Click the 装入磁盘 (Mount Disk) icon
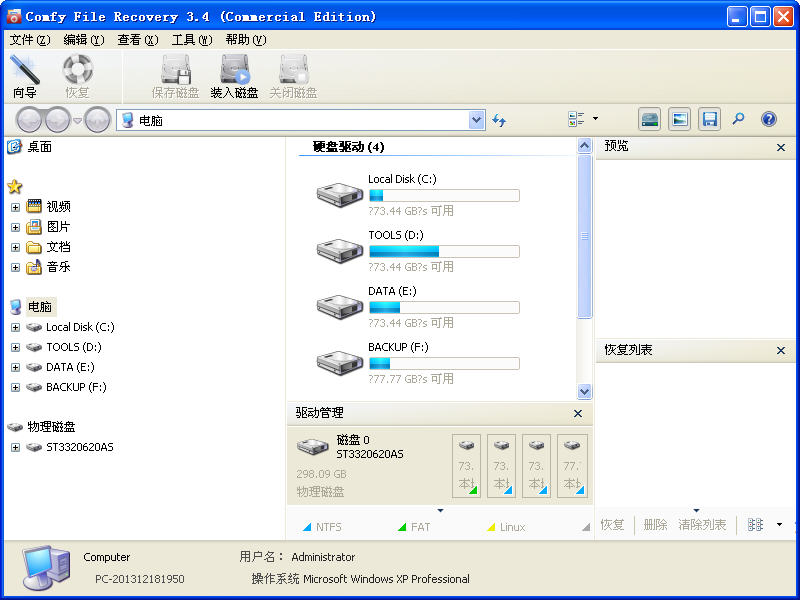Image resolution: width=800 pixels, height=600 pixels. pyautogui.click(x=235, y=75)
